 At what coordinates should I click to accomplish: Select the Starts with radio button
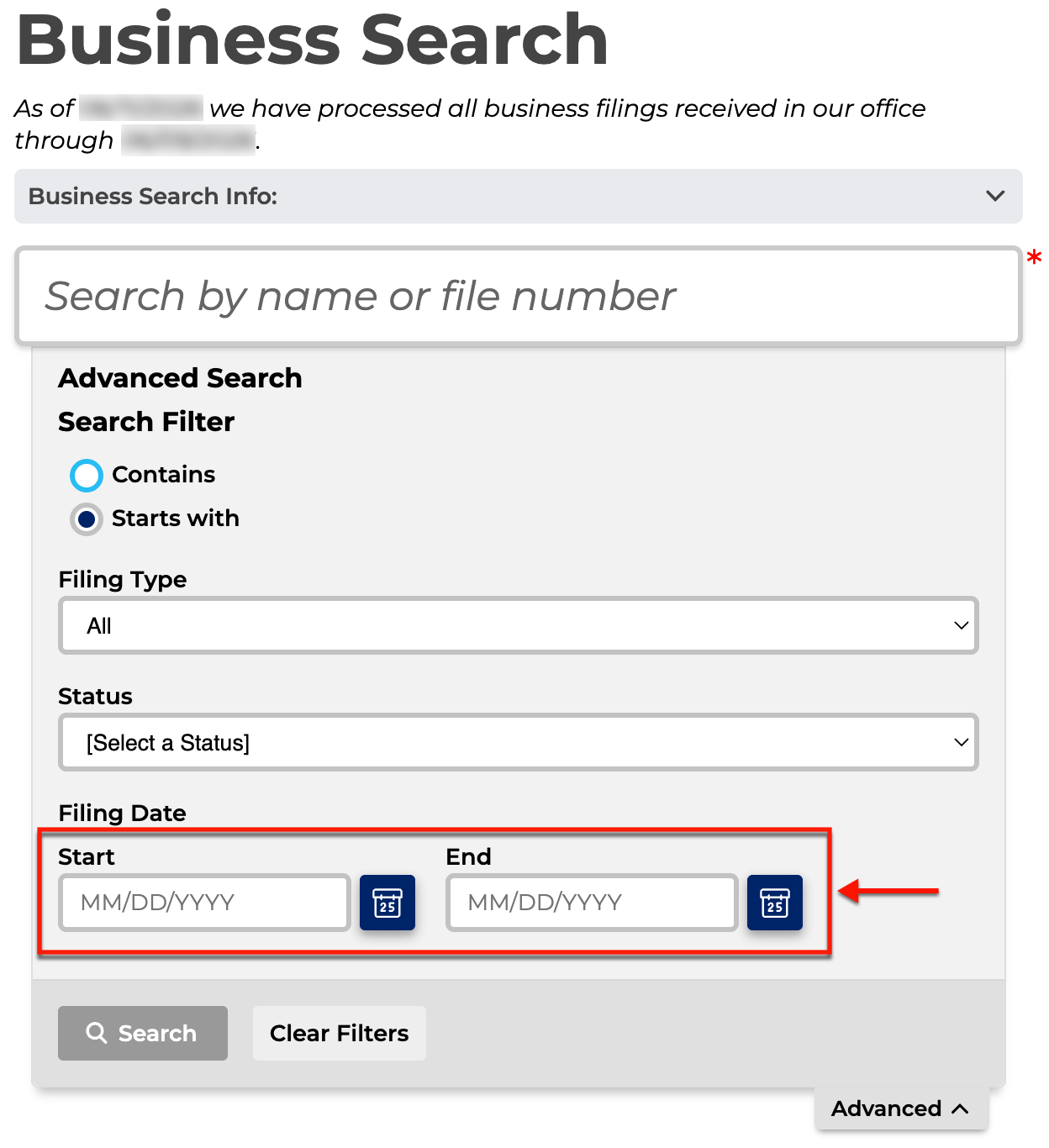(x=87, y=519)
